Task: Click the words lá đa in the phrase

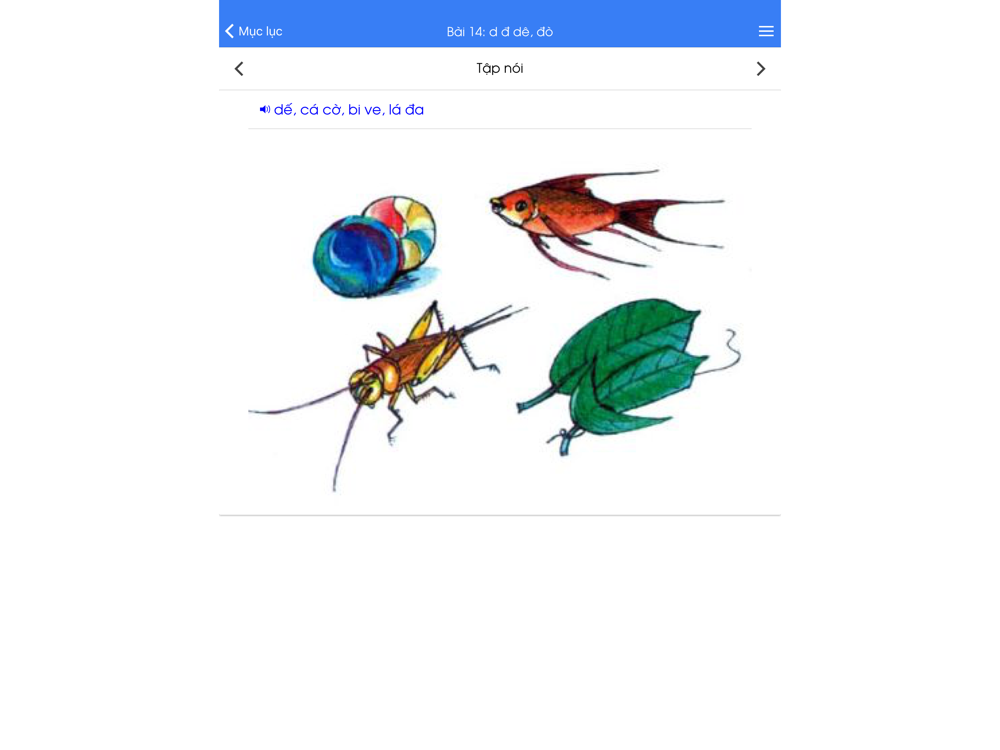Action: coord(406,110)
